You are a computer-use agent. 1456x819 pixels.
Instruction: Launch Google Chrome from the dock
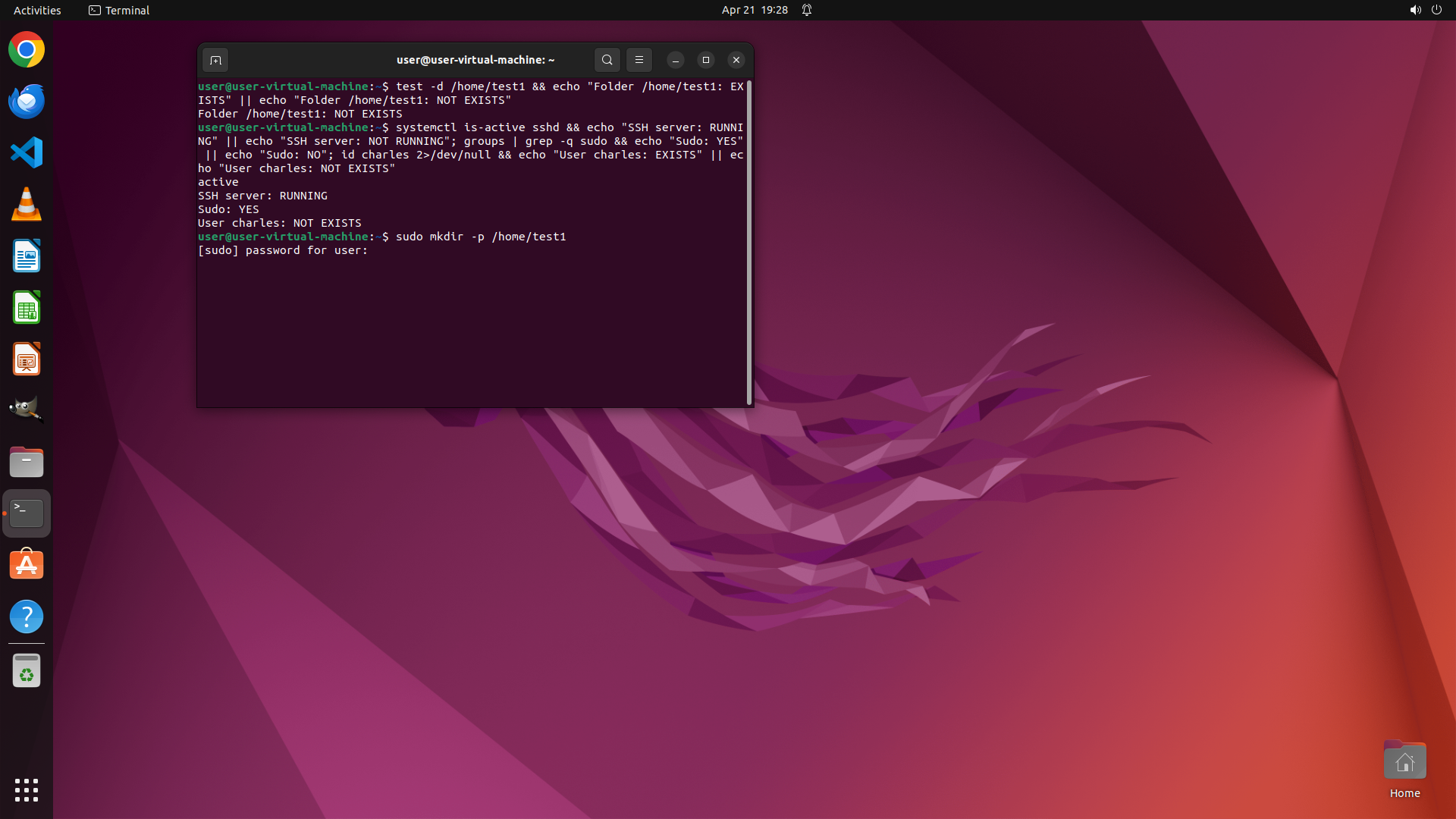point(27,50)
